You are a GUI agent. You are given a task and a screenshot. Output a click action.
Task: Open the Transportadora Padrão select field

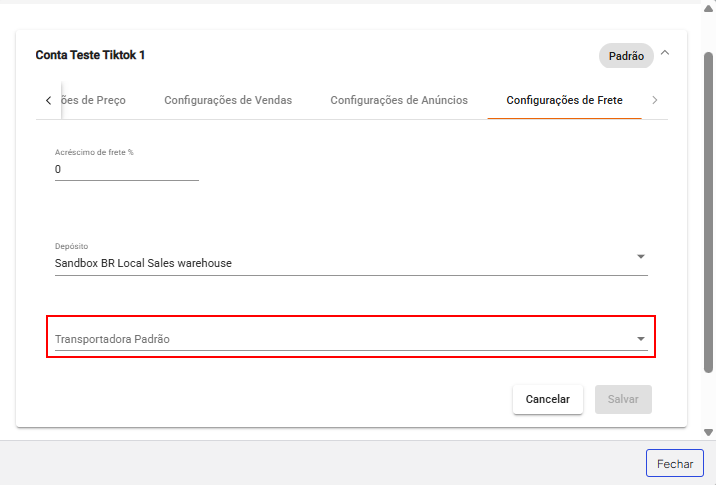coord(340,339)
